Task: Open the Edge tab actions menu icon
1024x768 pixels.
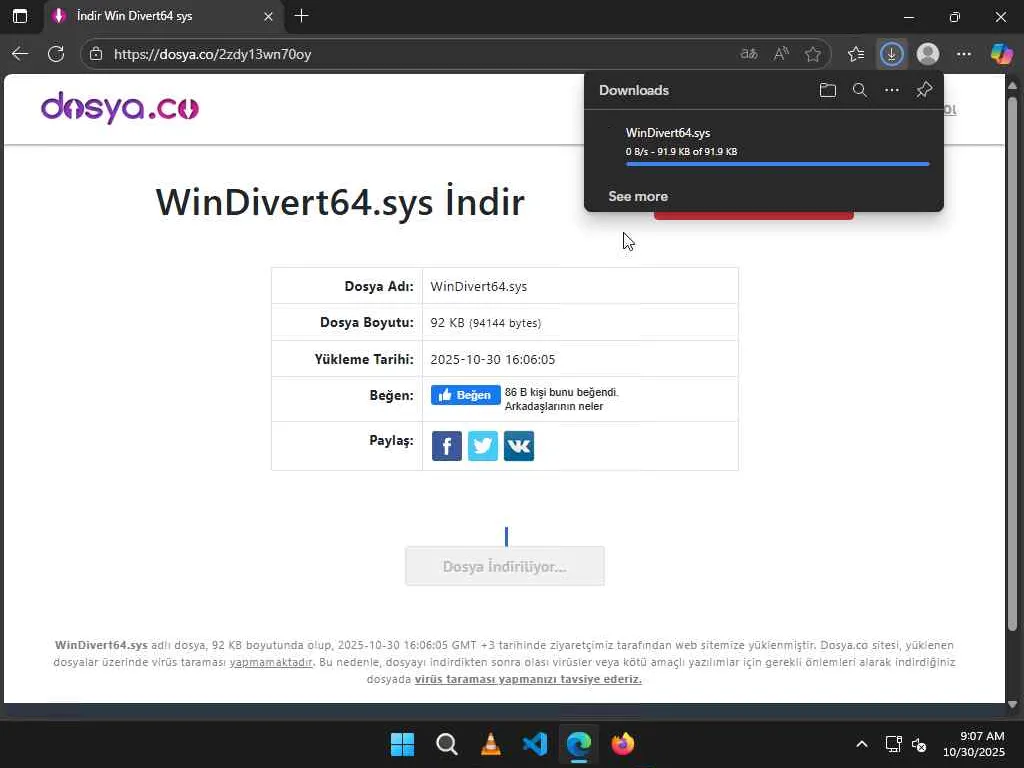Action: pyautogui.click(x=20, y=16)
